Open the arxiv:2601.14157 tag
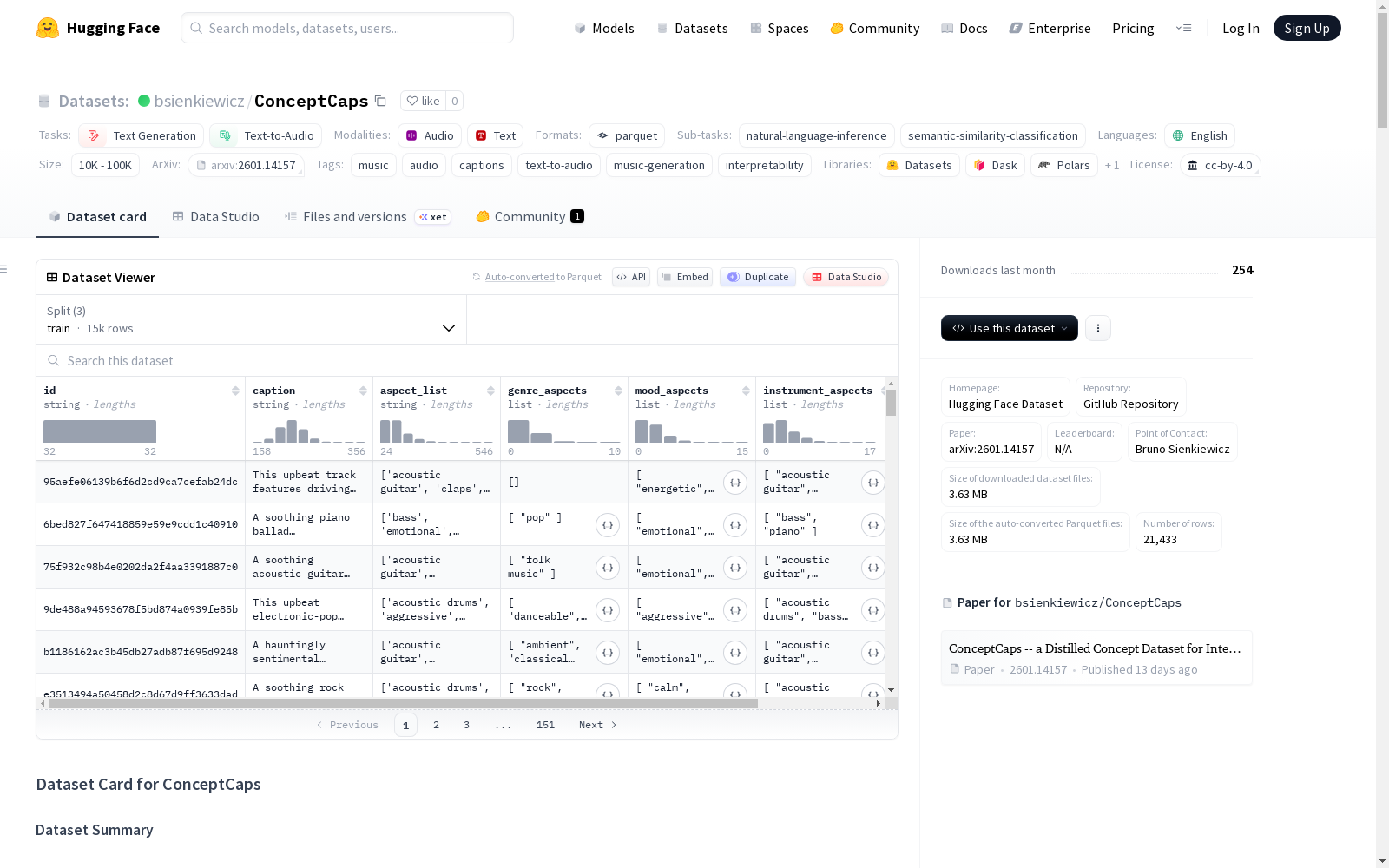The image size is (1389, 868). [x=246, y=165]
